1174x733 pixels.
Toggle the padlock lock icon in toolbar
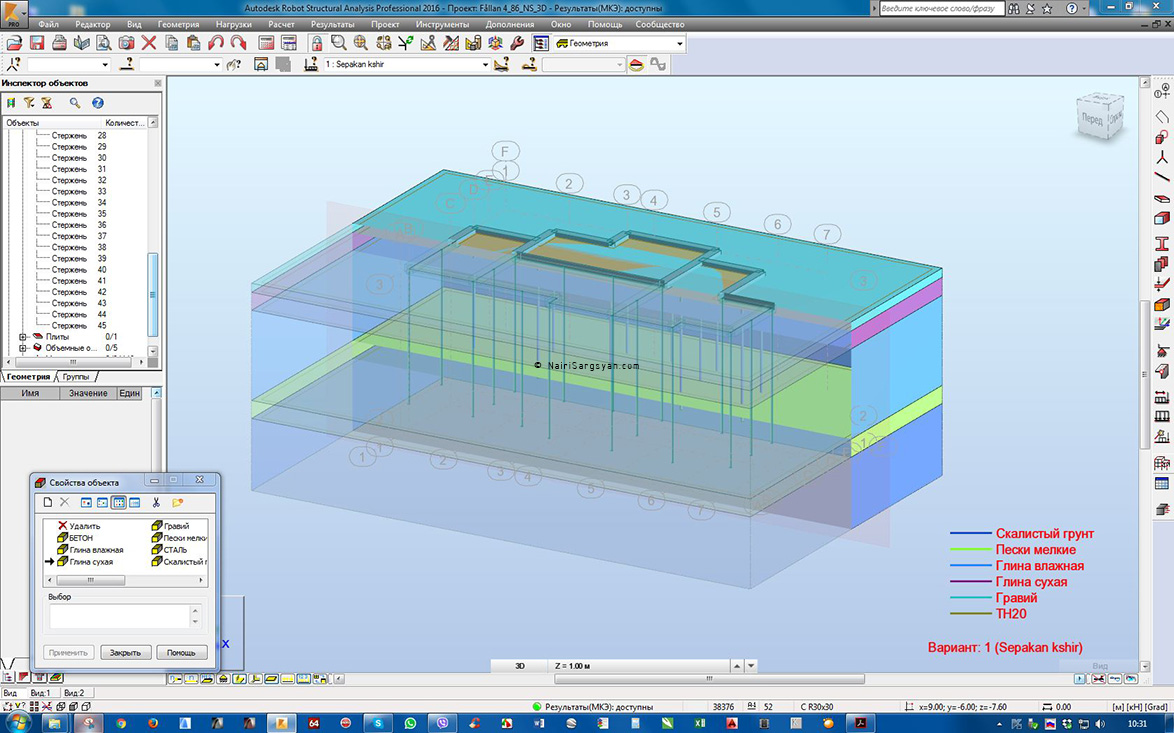(x=317, y=43)
